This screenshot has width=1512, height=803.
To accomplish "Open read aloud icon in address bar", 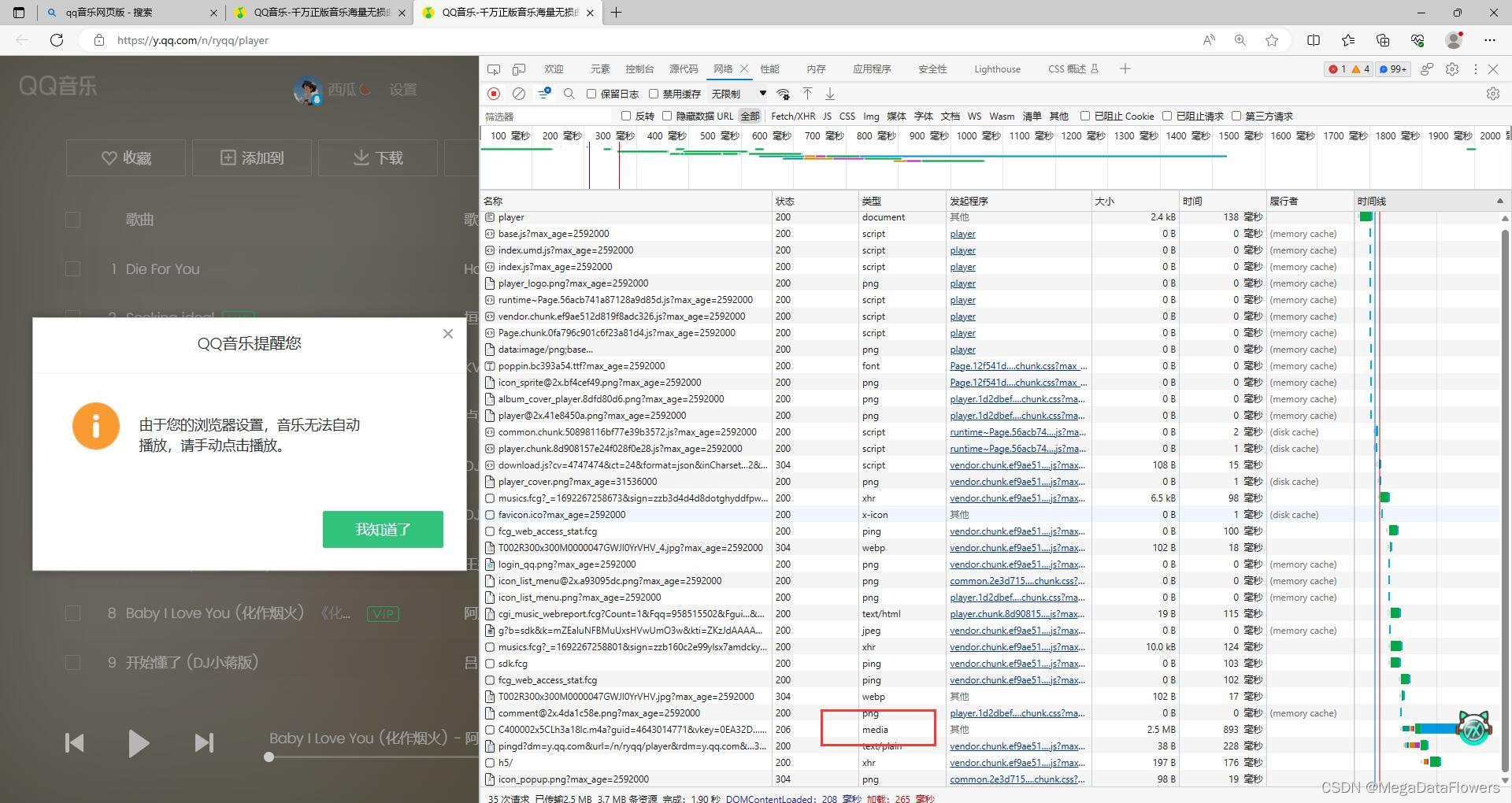I will coord(1209,40).
